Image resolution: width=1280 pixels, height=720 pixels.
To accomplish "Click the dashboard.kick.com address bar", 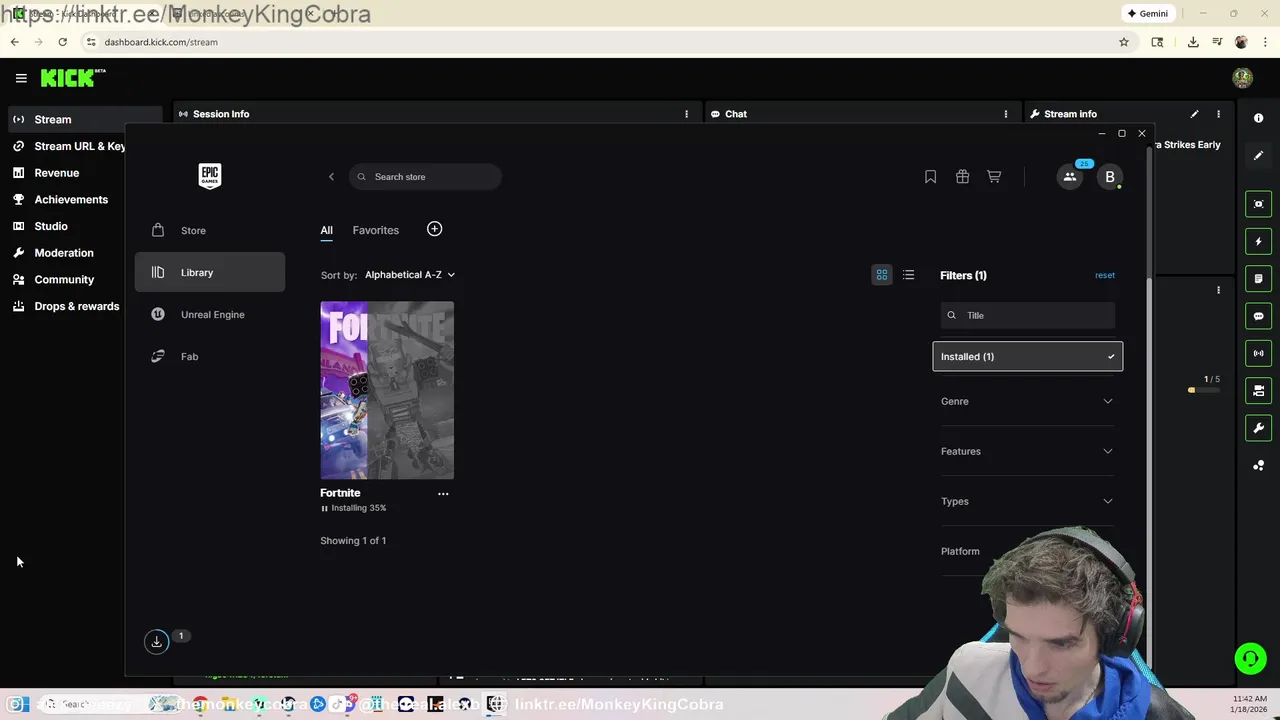I will (600, 42).
